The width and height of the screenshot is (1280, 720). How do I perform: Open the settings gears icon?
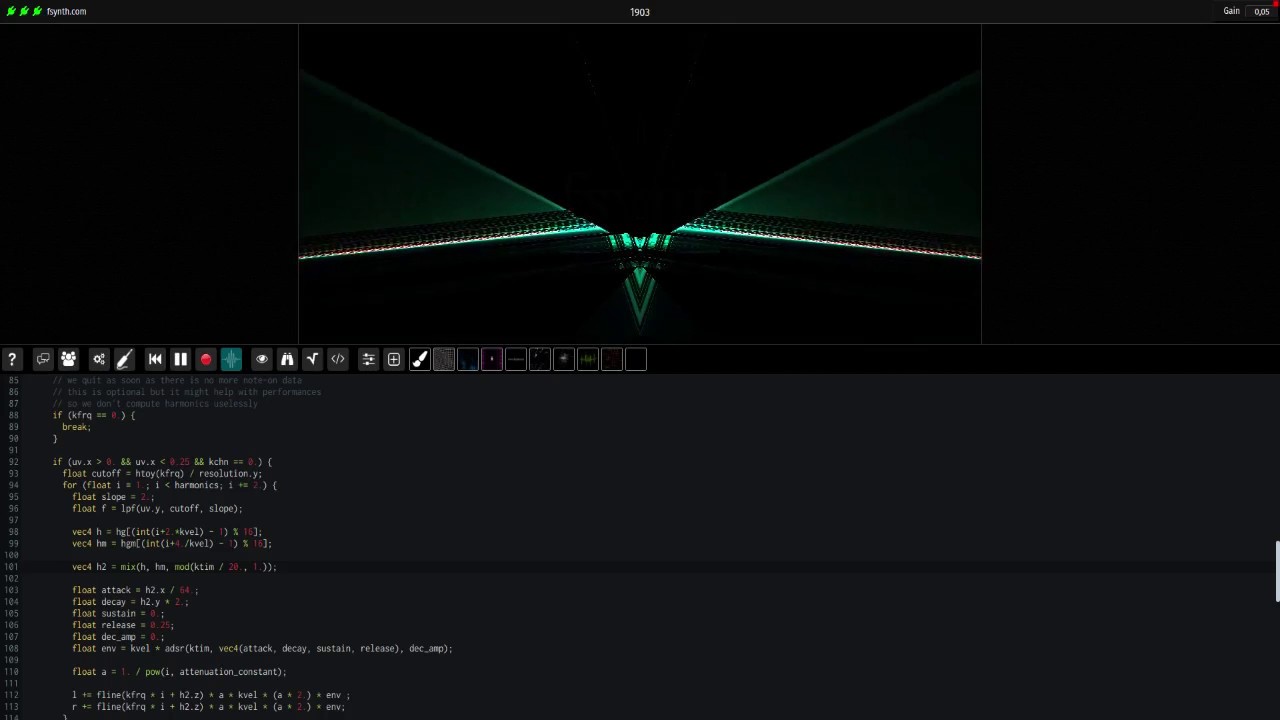pyautogui.click(x=99, y=359)
